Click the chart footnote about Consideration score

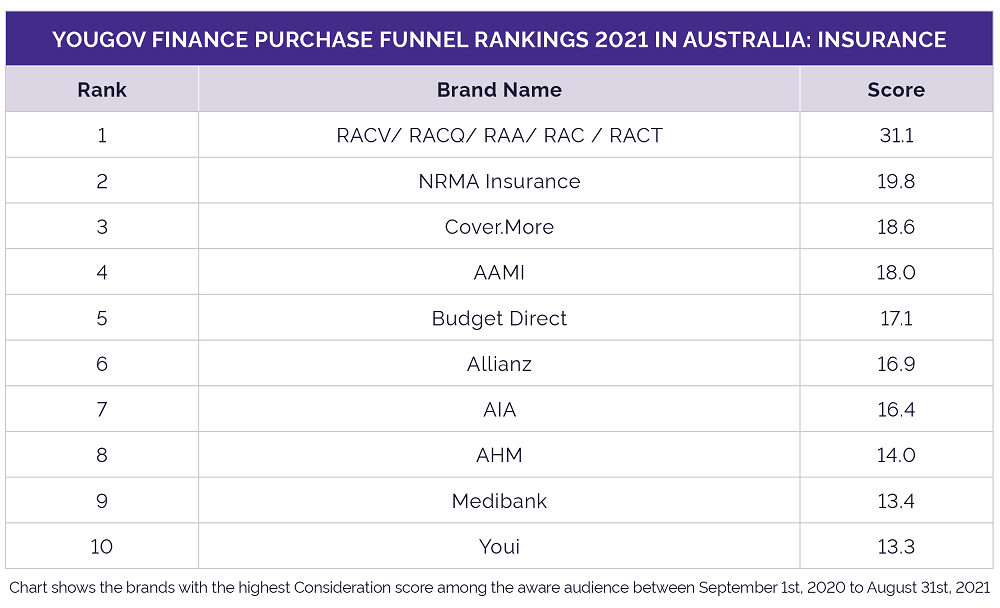tap(499, 587)
